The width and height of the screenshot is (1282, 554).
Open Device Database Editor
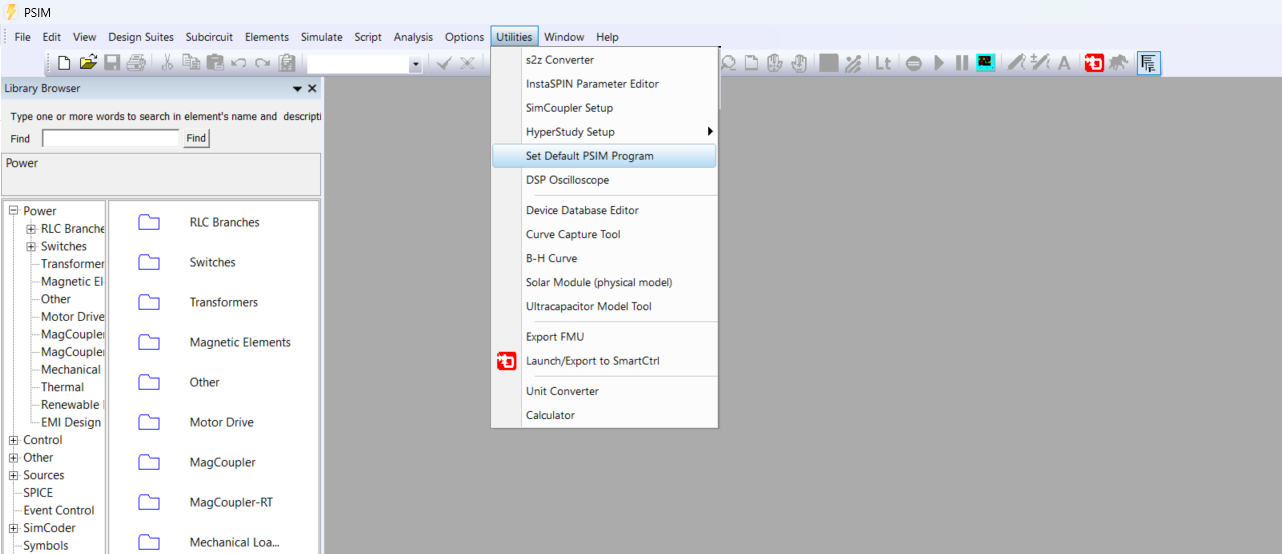pyautogui.click(x=604, y=210)
